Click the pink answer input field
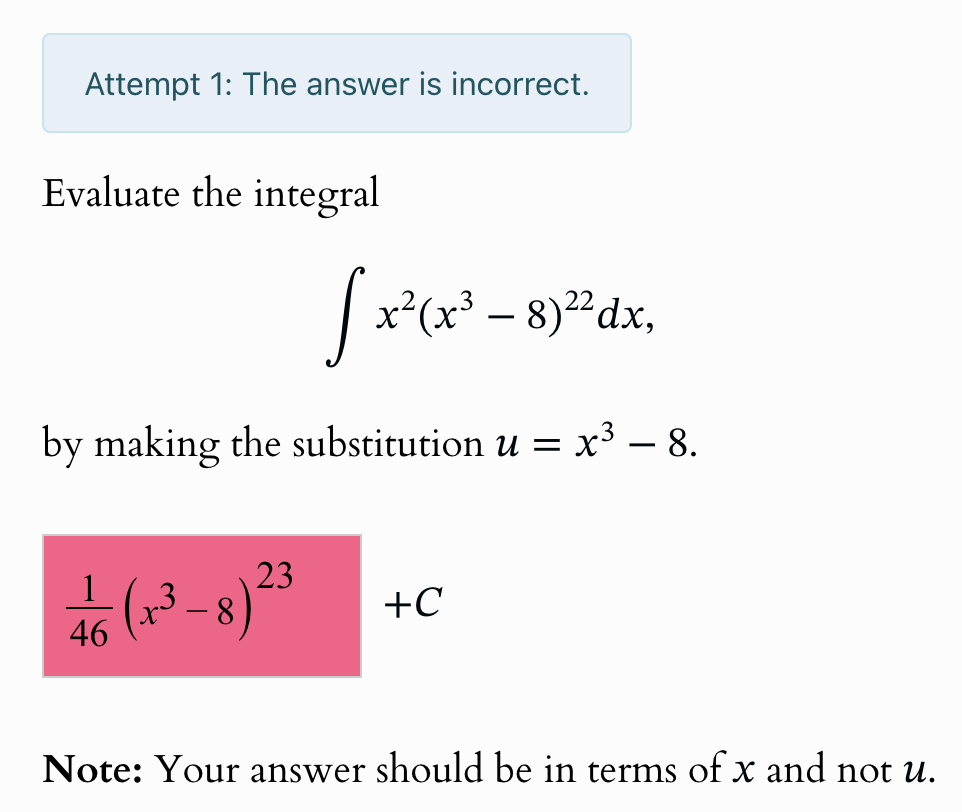The width and height of the screenshot is (962, 812). point(202,606)
